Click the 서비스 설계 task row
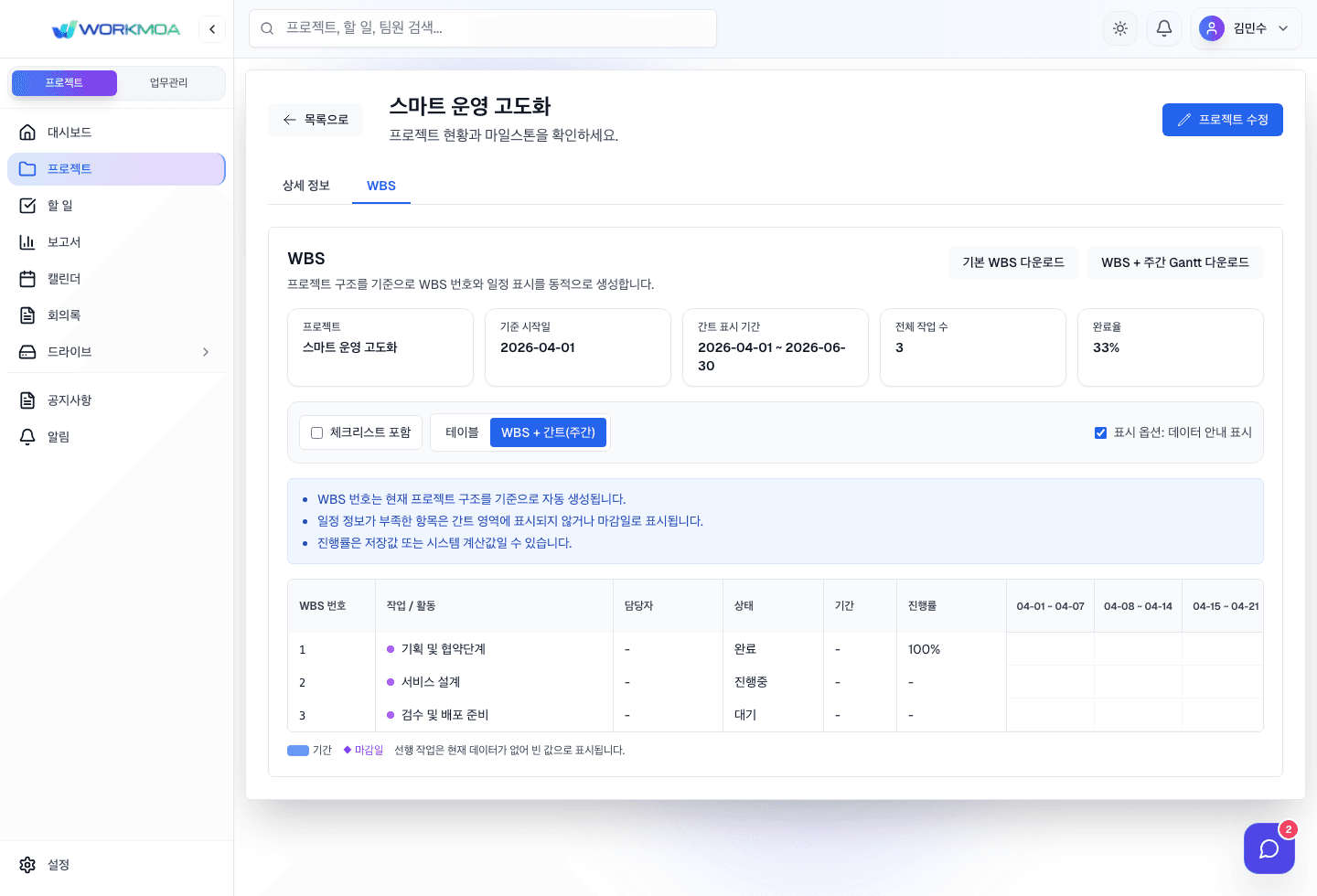 pyautogui.click(x=776, y=682)
